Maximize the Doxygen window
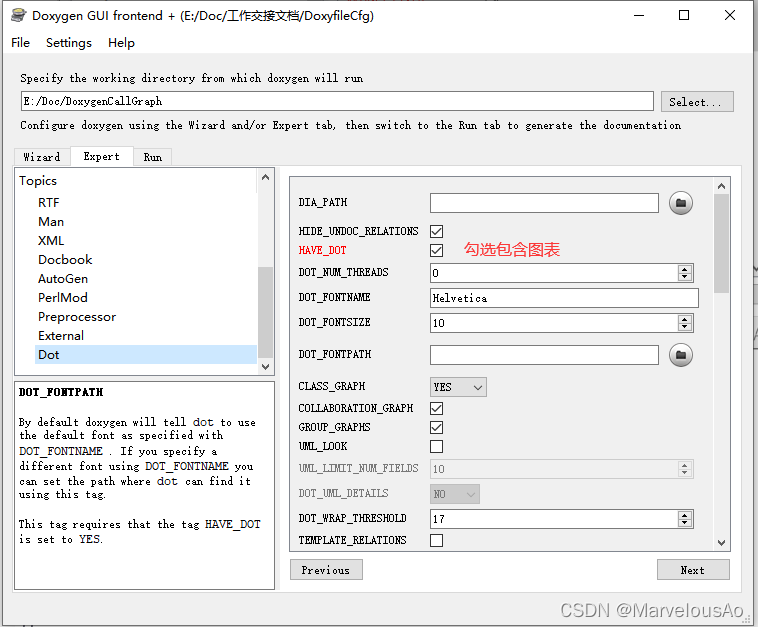The image size is (758, 627). coord(684,15)
